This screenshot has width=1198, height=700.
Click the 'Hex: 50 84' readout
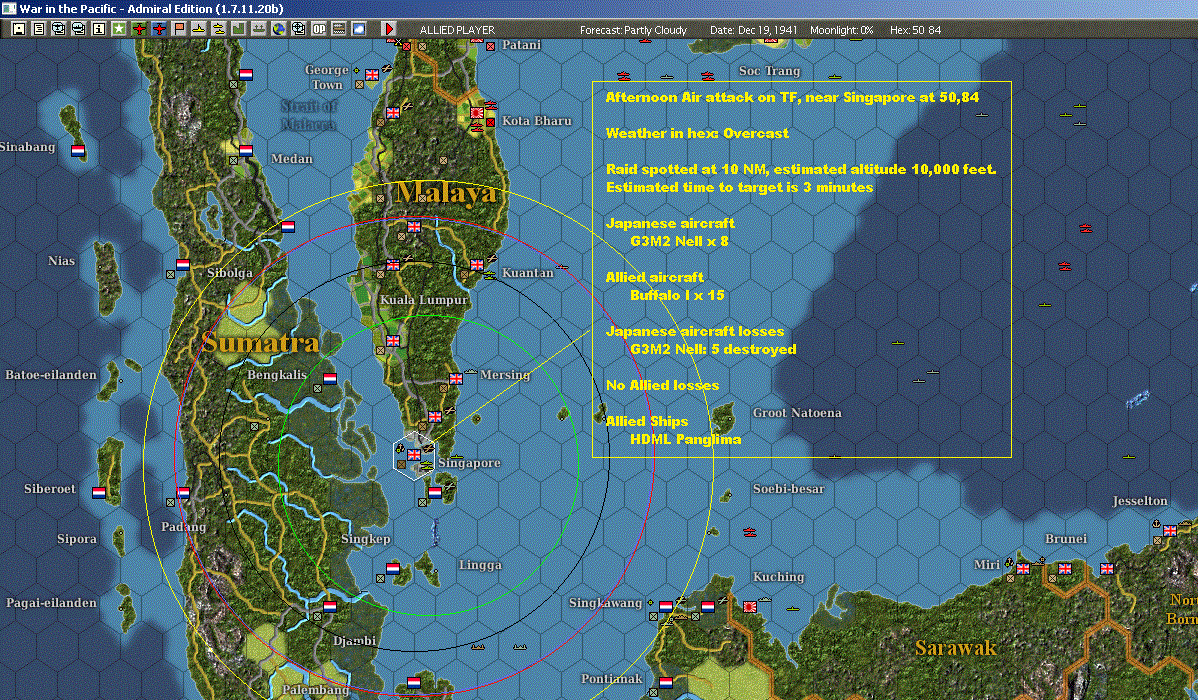pos(915,30)
